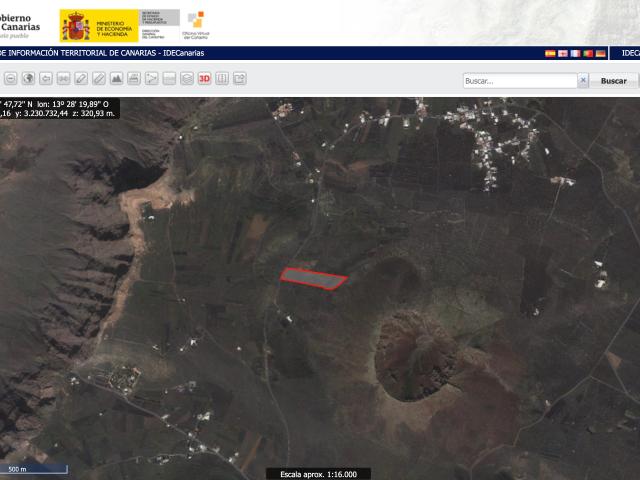Click the zoom out magnifier icon
The height and width of the screenshot is (480, 640).
(x=11, y=78)
